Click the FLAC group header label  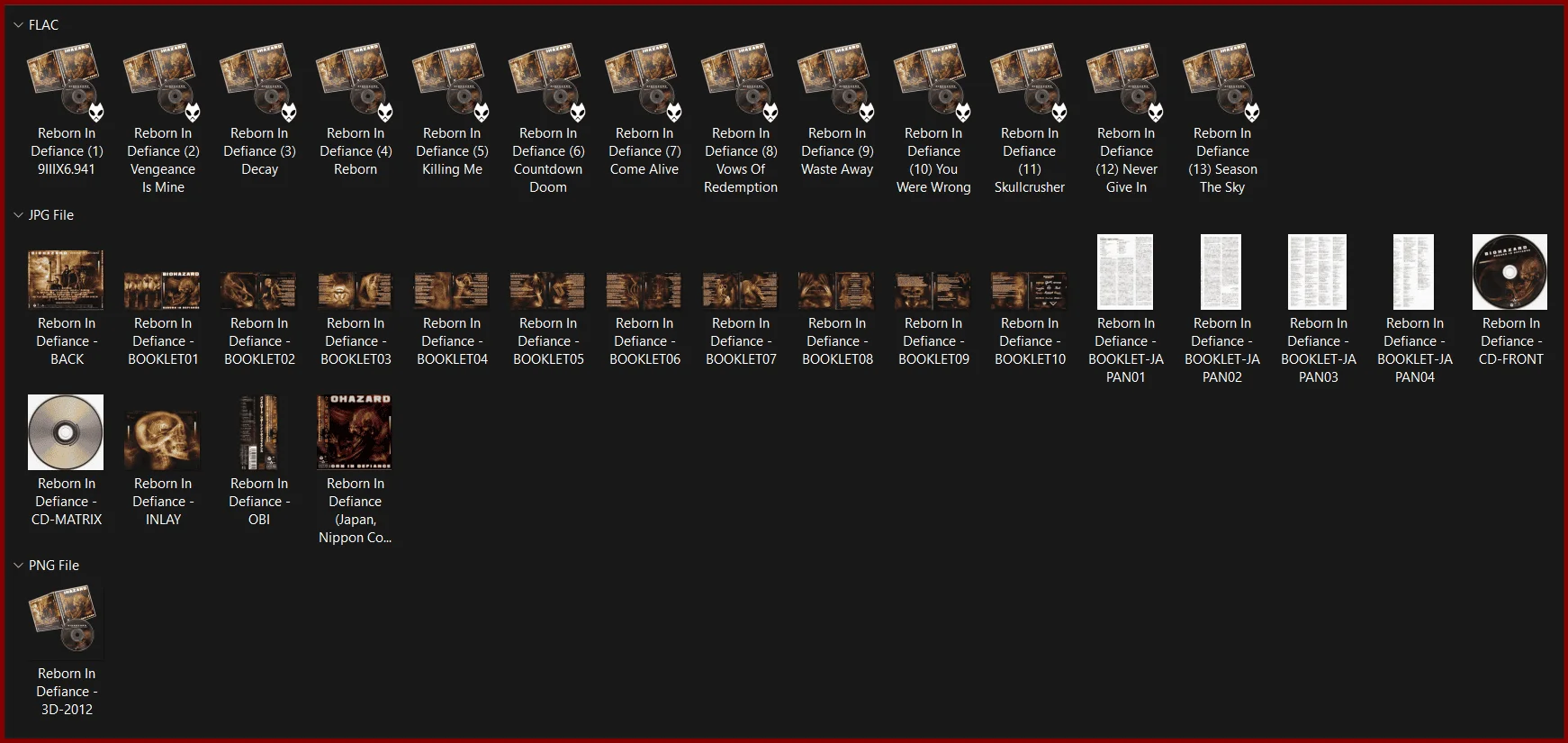(x=43, y=25)
